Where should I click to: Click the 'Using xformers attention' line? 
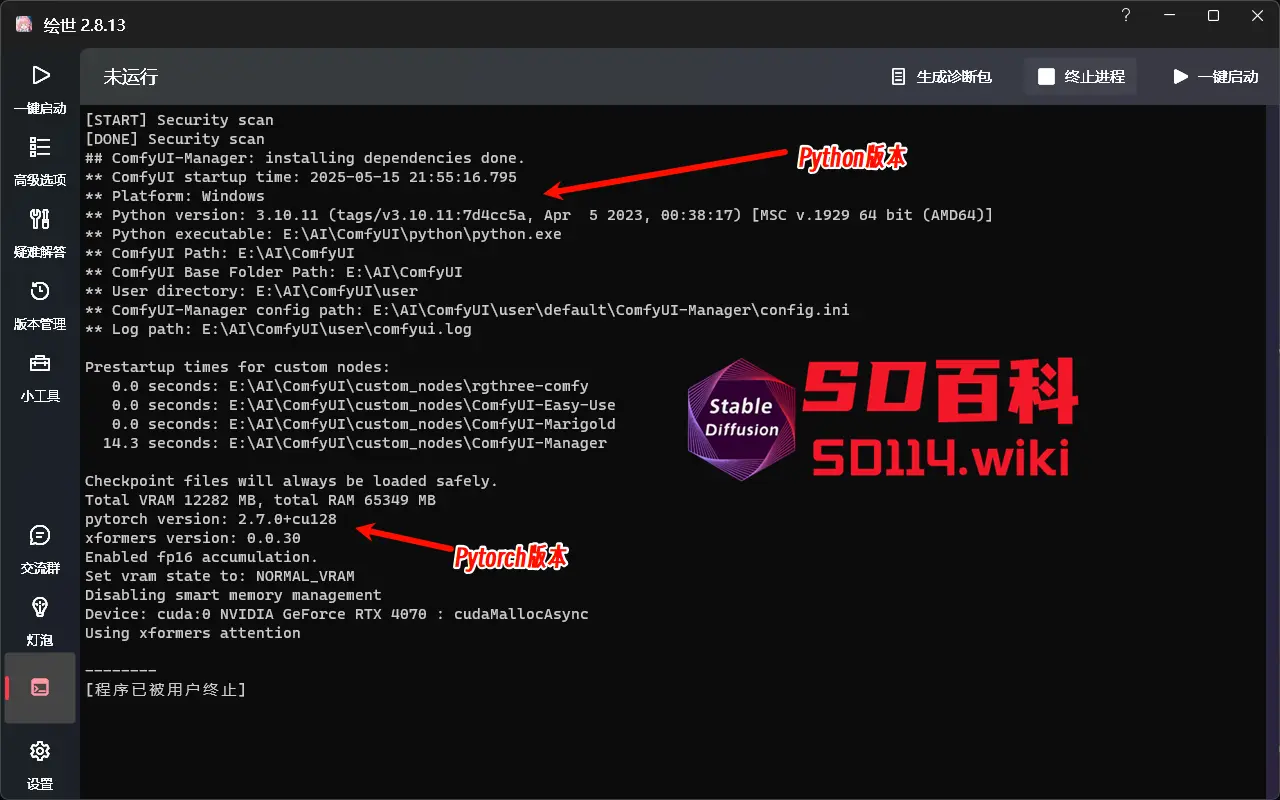click(193, 633)
